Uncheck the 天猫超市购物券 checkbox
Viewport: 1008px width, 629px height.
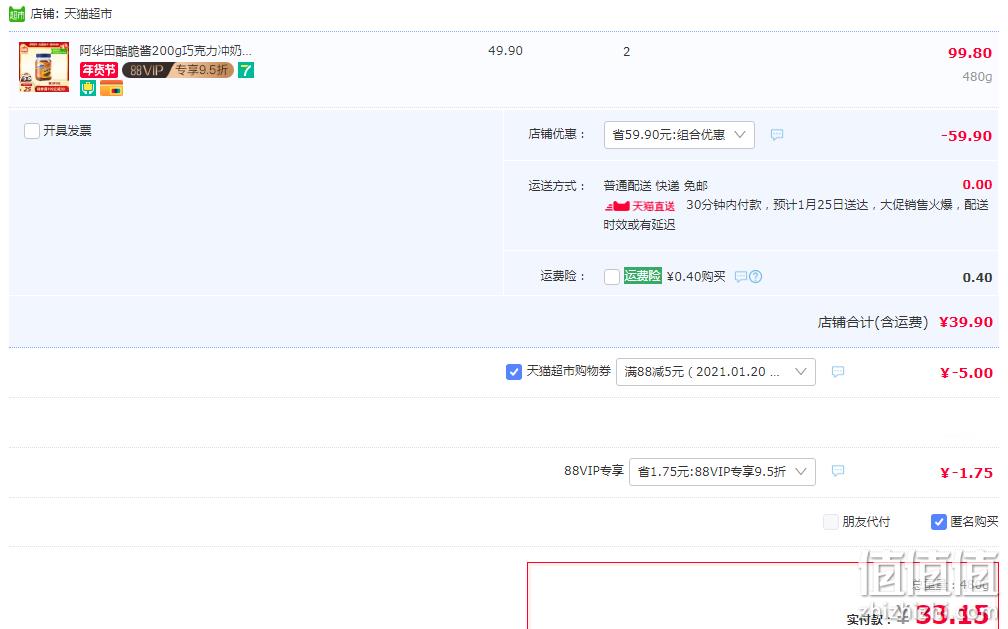coord(514,372)
